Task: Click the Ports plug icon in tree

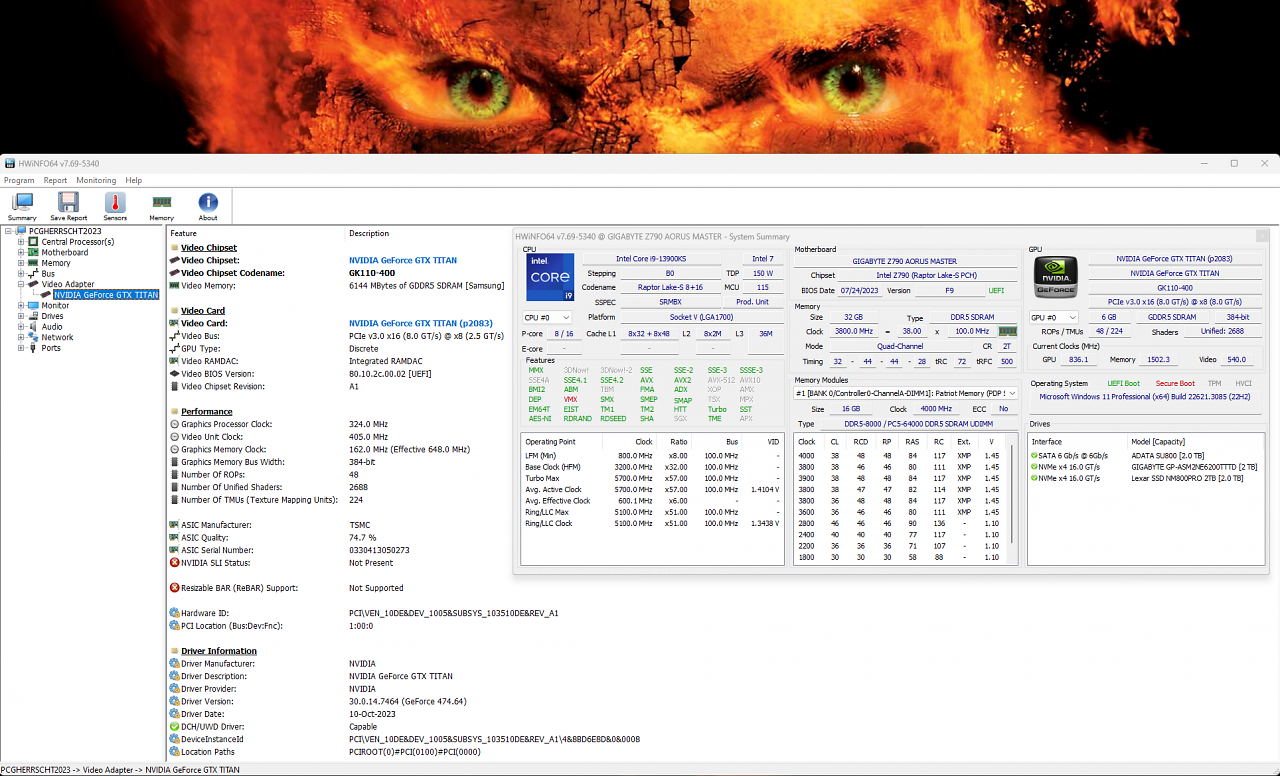Action: click(x=34, y=348)
